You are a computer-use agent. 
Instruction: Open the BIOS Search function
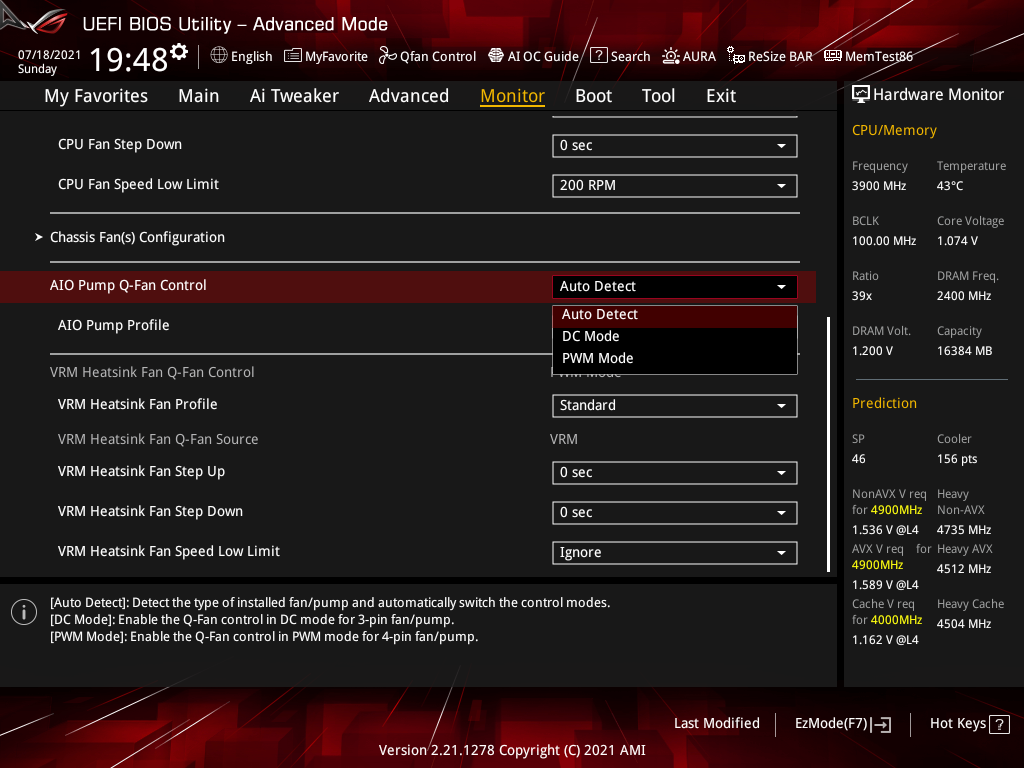point(620,56)
